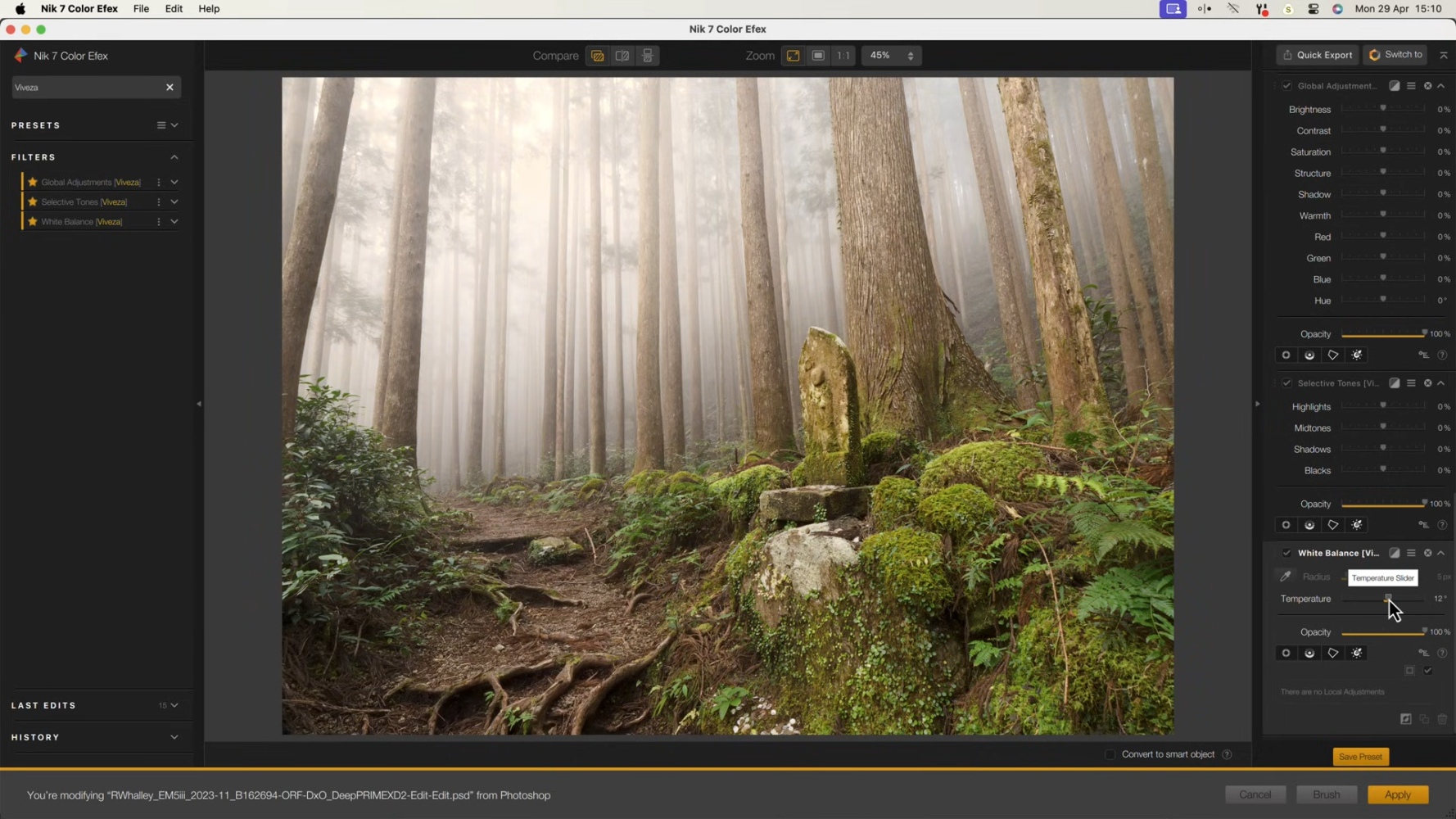Add a polygon selection in Global Adjustments
Screen dimensions: 1456x819
[1333, 355]
